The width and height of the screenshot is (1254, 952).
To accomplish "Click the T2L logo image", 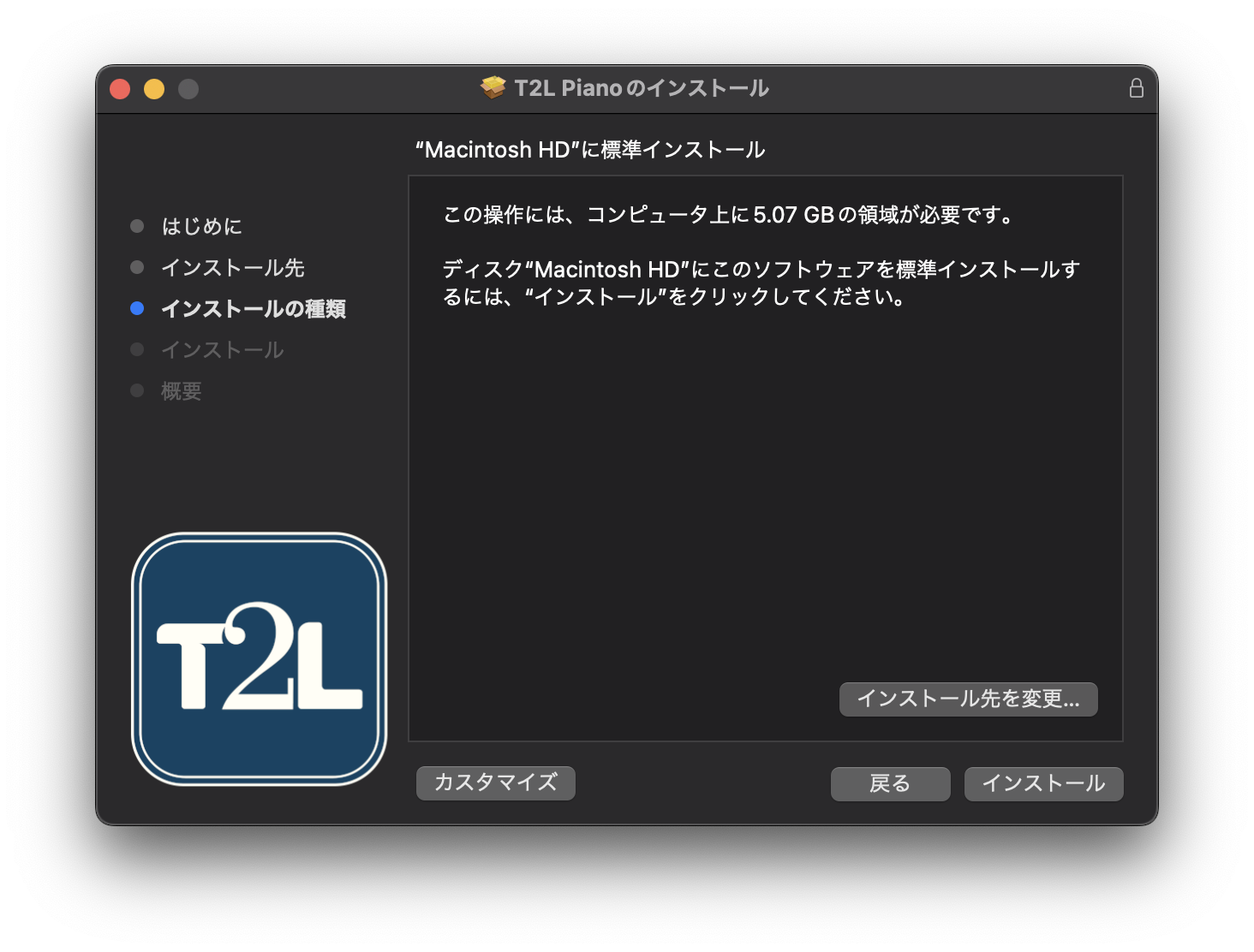I will 259,658.
